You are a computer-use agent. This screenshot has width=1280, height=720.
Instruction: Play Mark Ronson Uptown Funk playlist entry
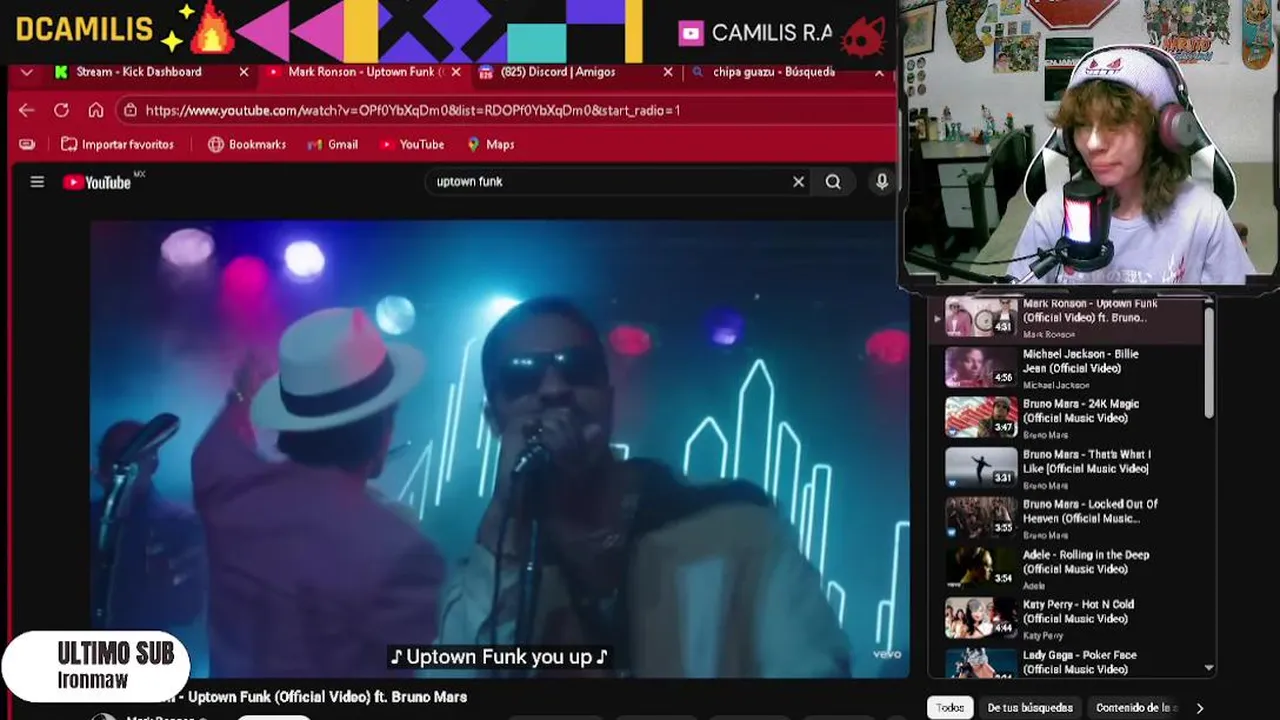[x=1068, y=319]
